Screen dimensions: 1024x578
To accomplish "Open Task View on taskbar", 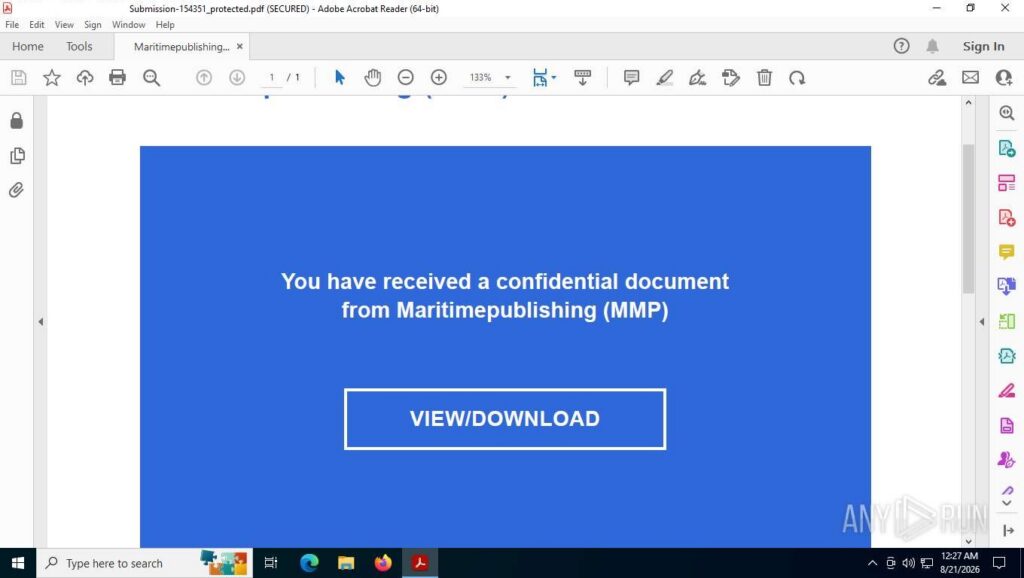I will click(x=271, y=563).
